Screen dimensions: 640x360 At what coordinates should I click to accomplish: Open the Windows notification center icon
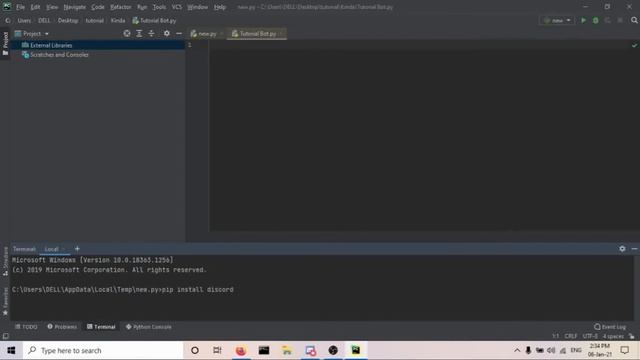point(624,350)
